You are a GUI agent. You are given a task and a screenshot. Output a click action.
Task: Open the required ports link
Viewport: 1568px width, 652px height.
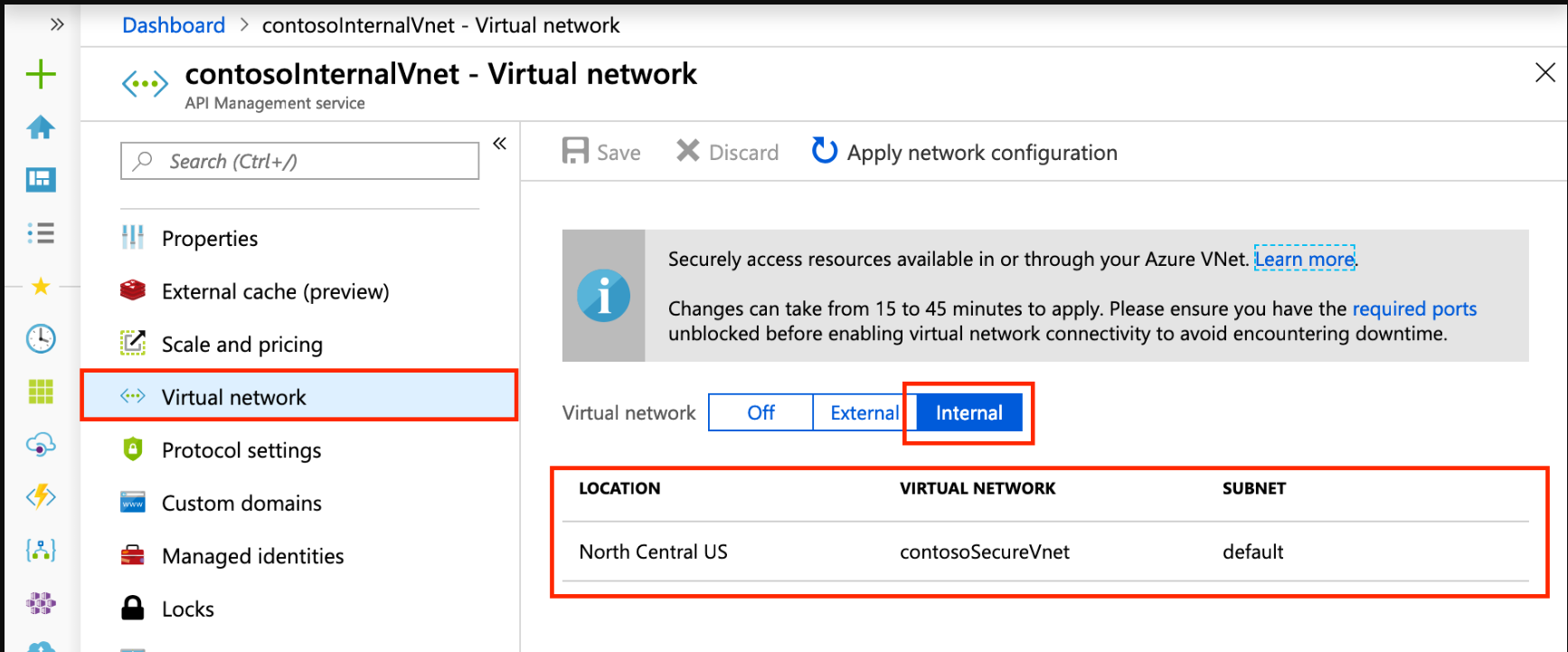[x=1414, y=308]
